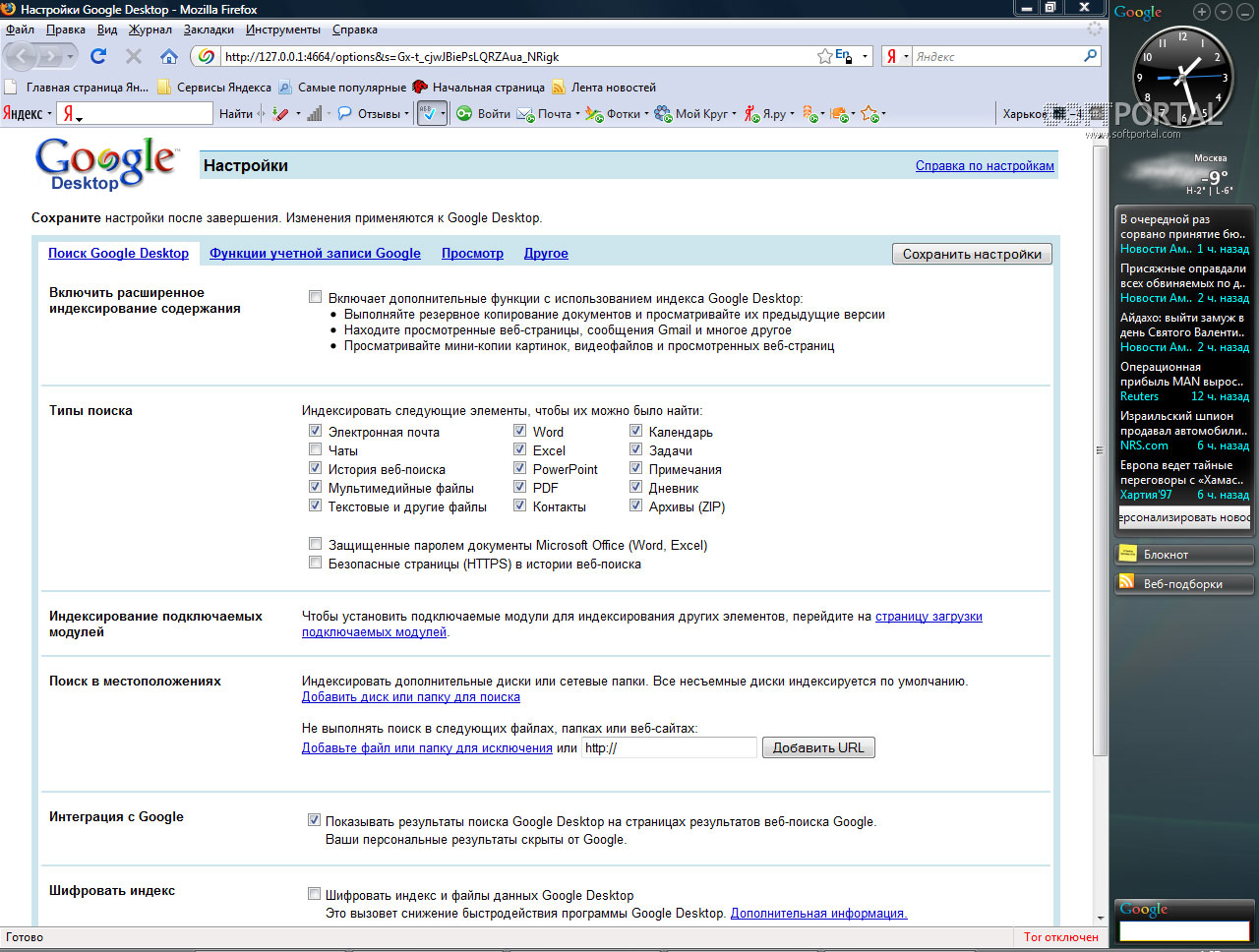Click the Найти button in Yandex bar
Image resolution: width=1259 pixels, height=952 pixels.
point(236,113)
